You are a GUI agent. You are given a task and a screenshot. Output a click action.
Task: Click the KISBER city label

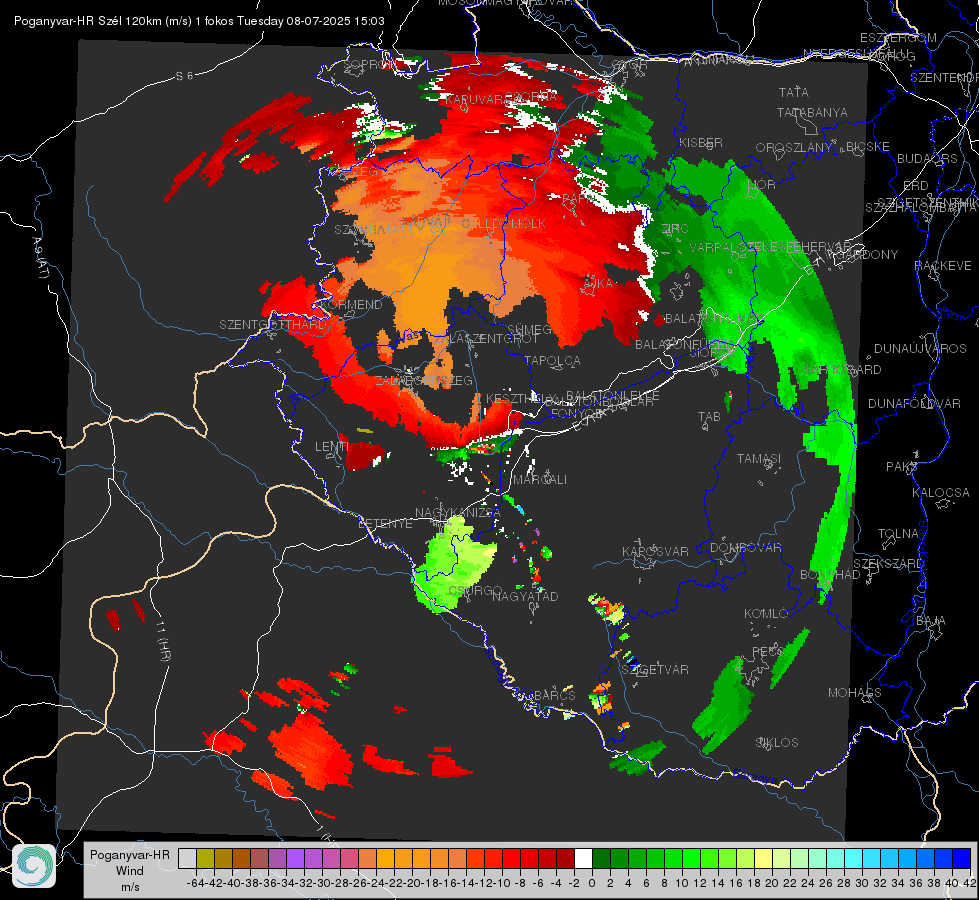(x=701, y=142)
